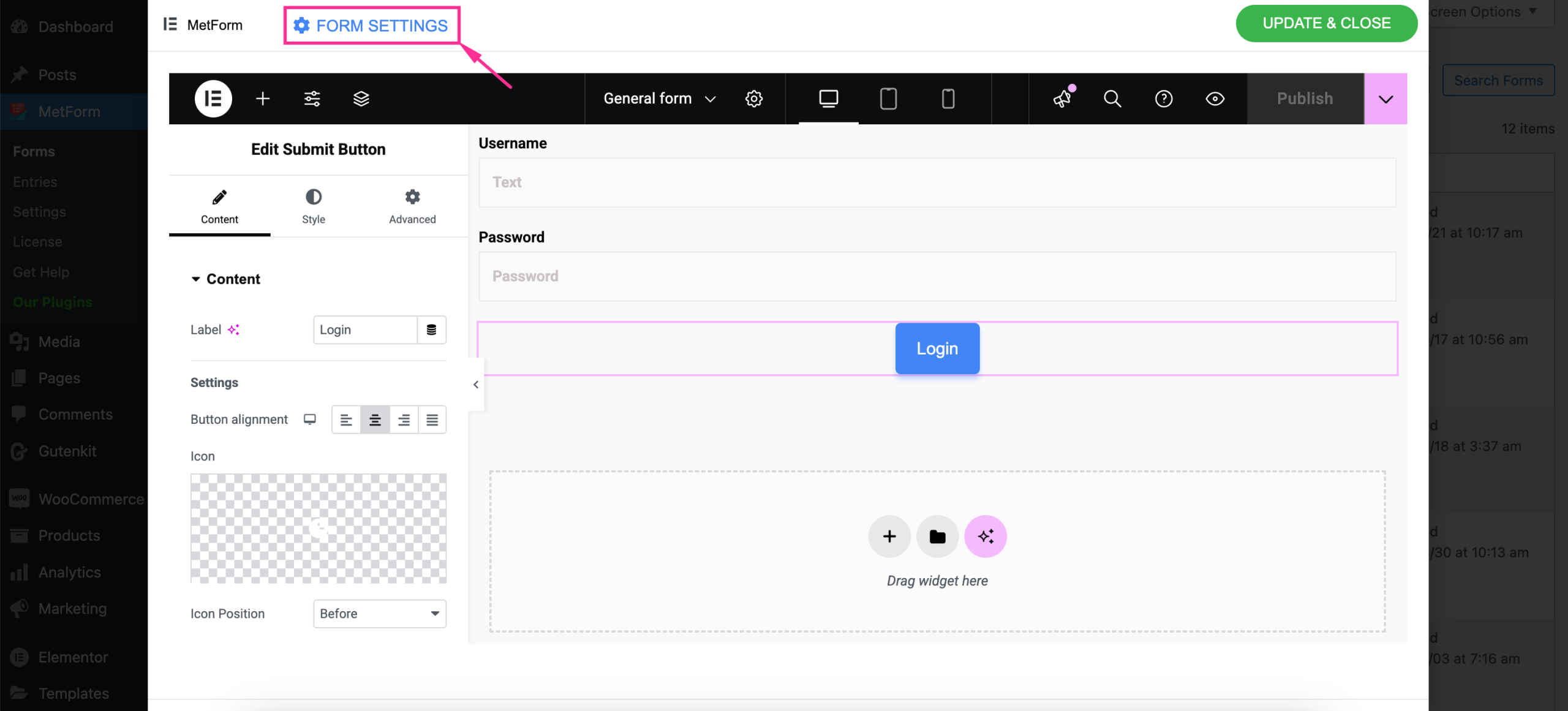Image resolution: width=1568 pixels, height=711 pixels.
Task: Collapse the Content section
Action: pos(226,279)
